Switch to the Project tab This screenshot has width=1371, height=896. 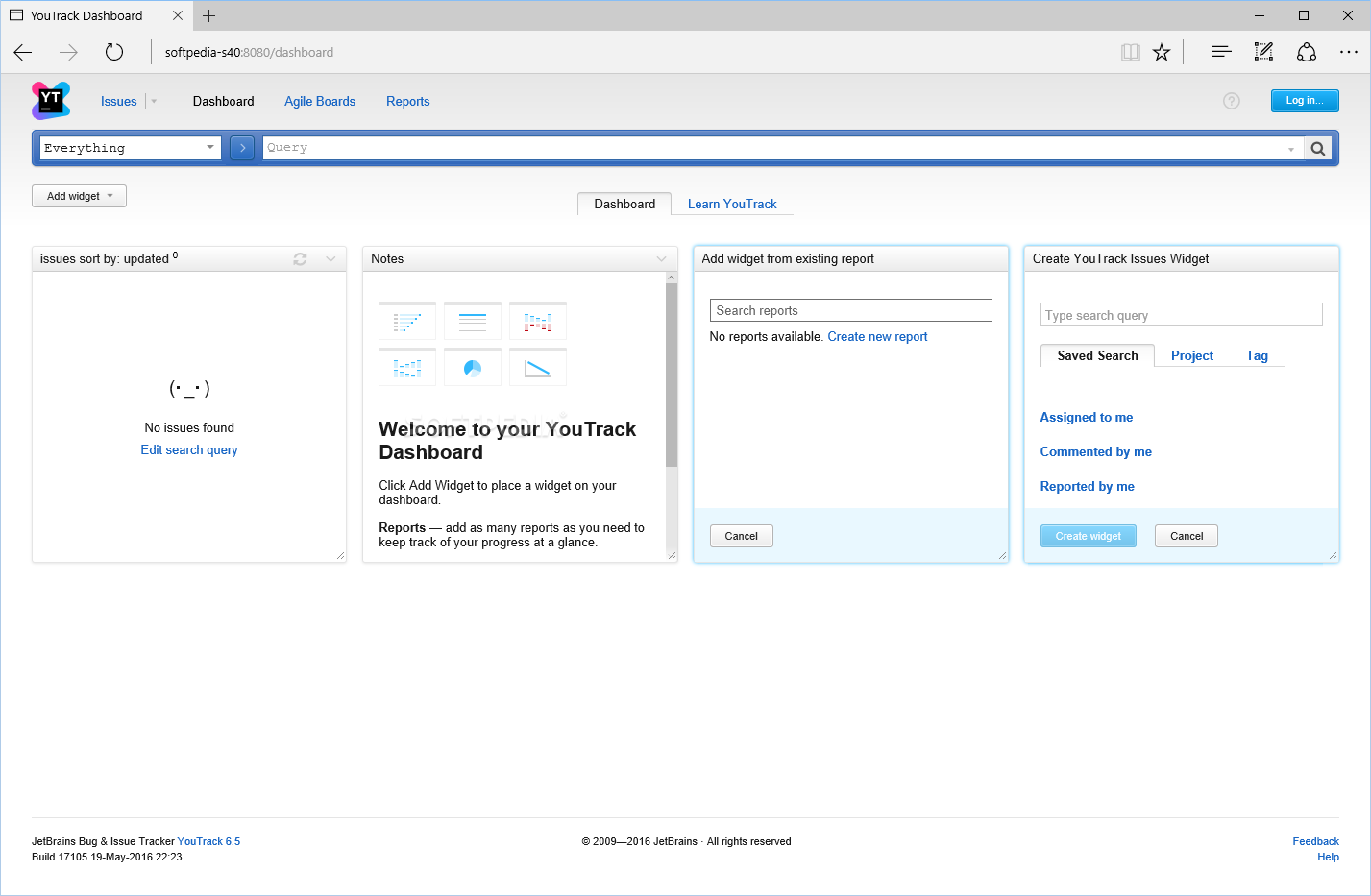click(1192, 355)
